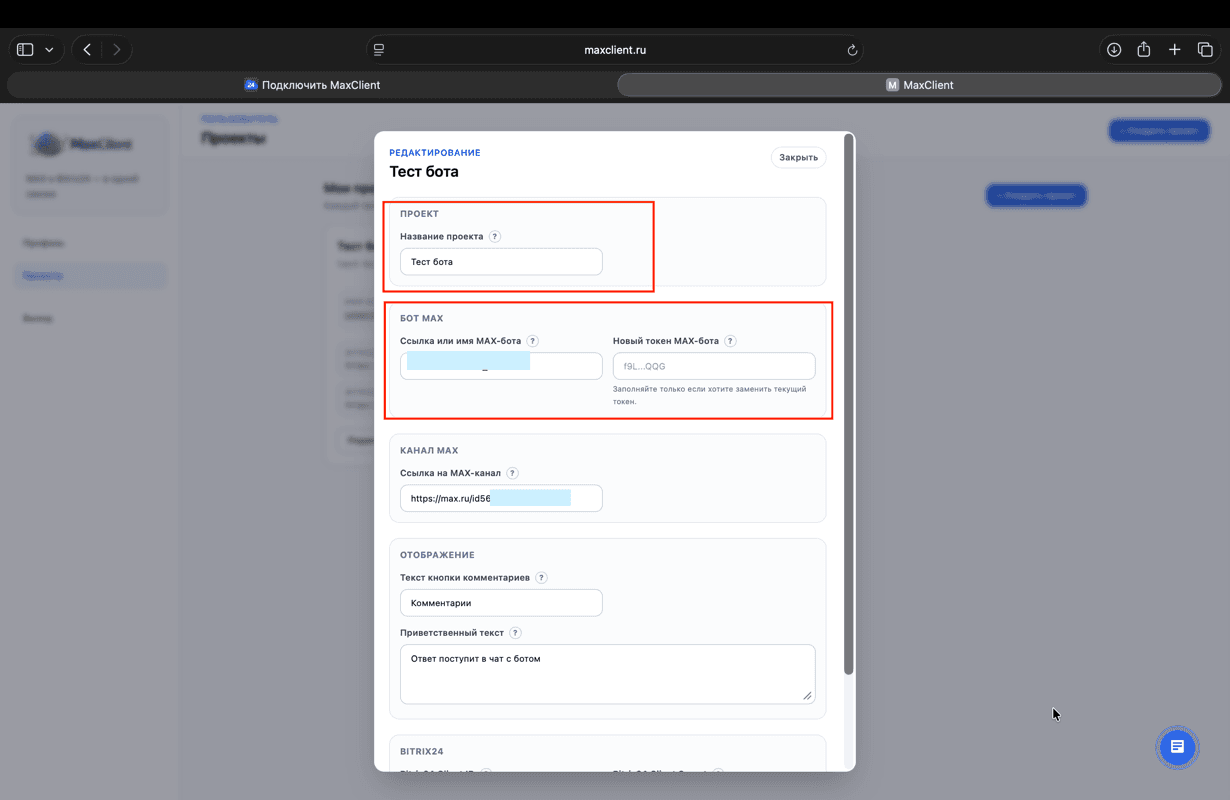Screen dimensions: 1230x800
Task: Click the Комментарии text input
Action: [x=501, y=603]
